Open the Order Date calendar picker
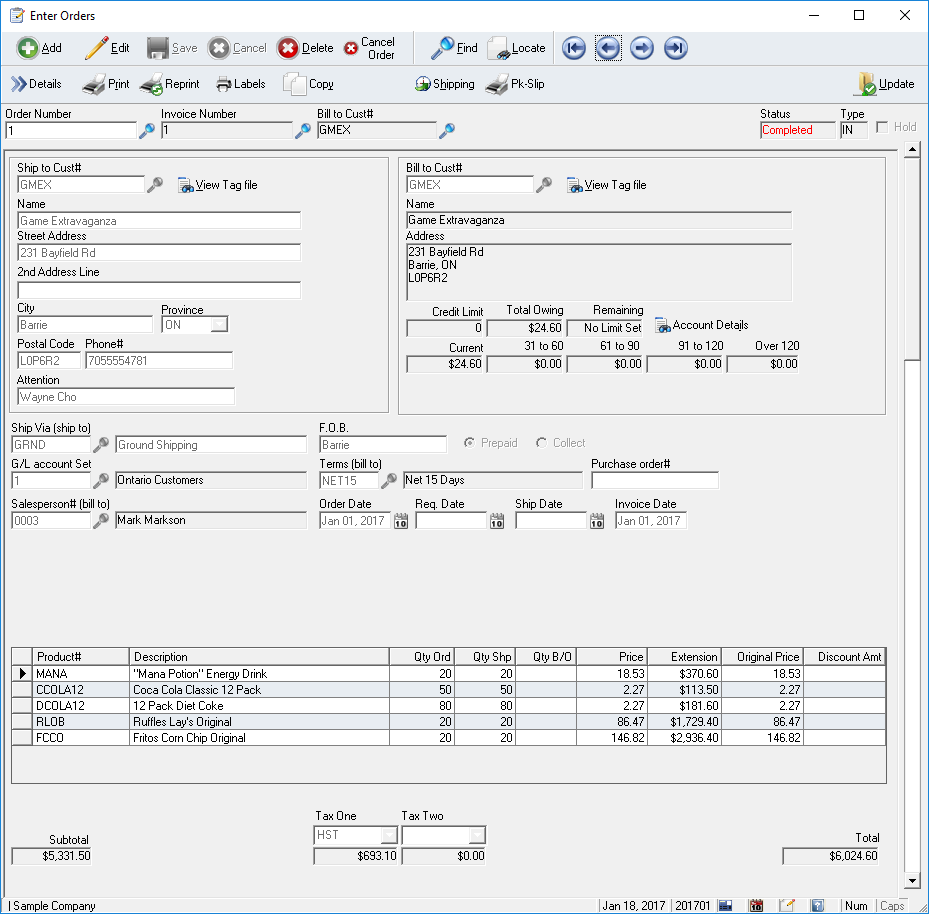Screen dimensions: 929x914 [401, 521]
